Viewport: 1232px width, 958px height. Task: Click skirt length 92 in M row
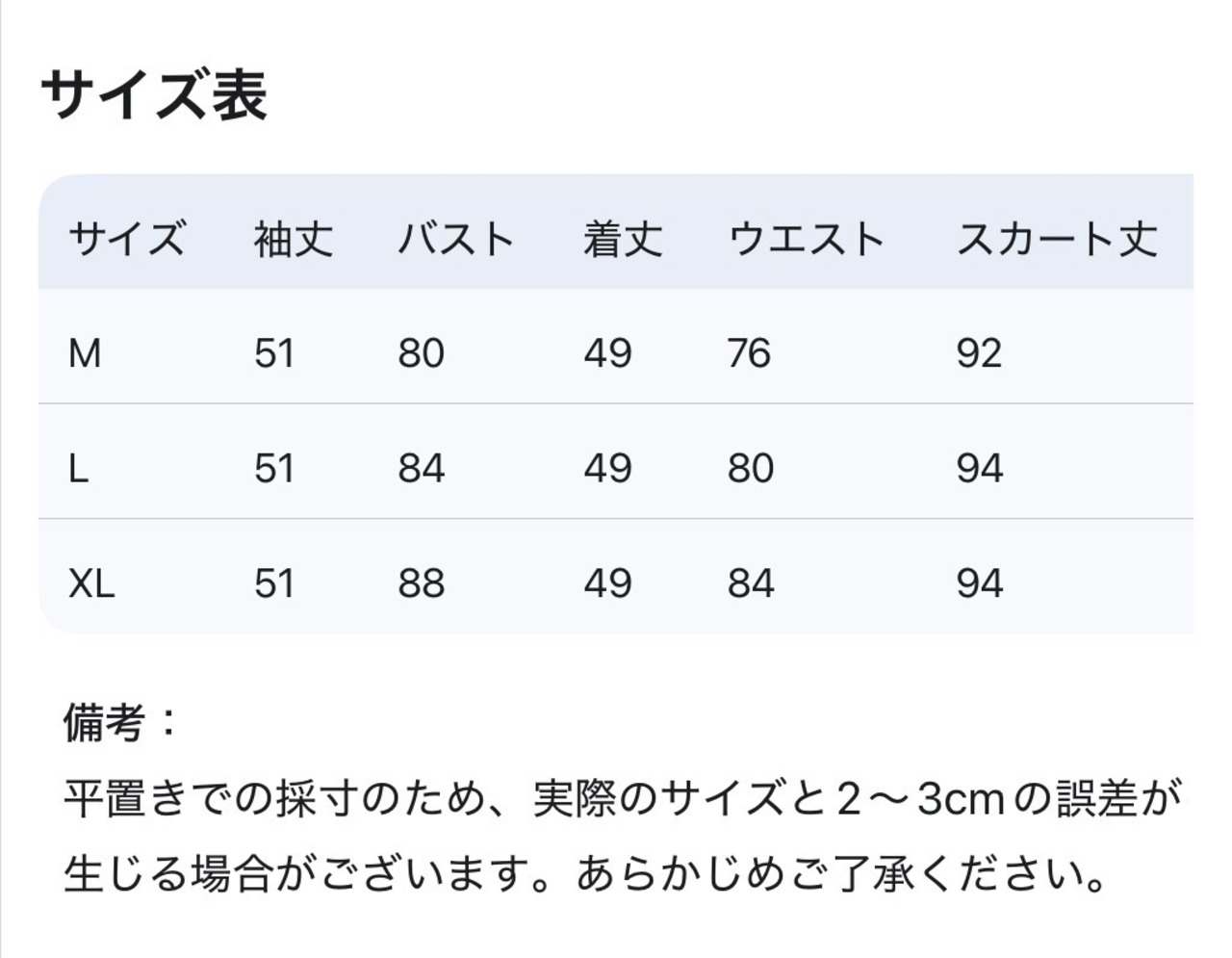(x=979, y=353)
